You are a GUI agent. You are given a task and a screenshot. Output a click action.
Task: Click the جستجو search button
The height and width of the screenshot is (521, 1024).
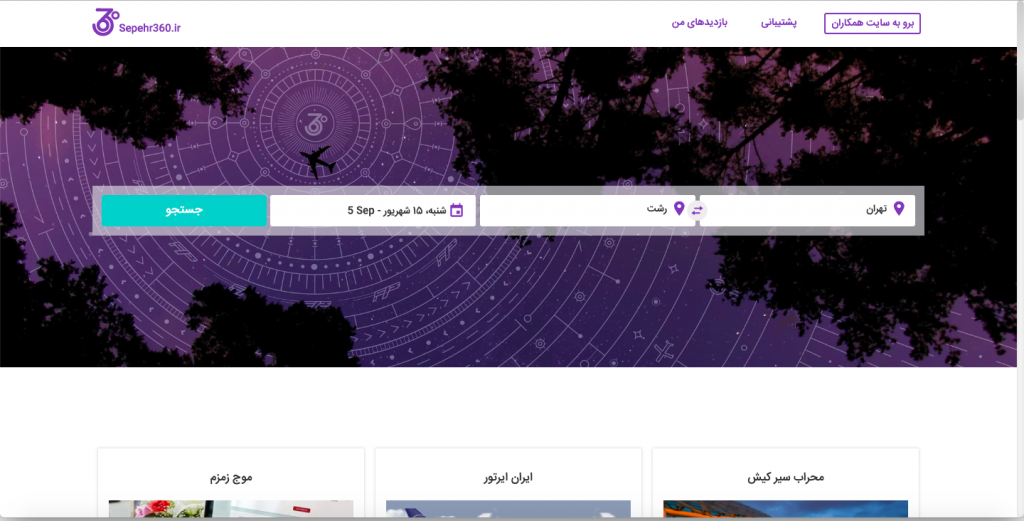coord(184,210)
